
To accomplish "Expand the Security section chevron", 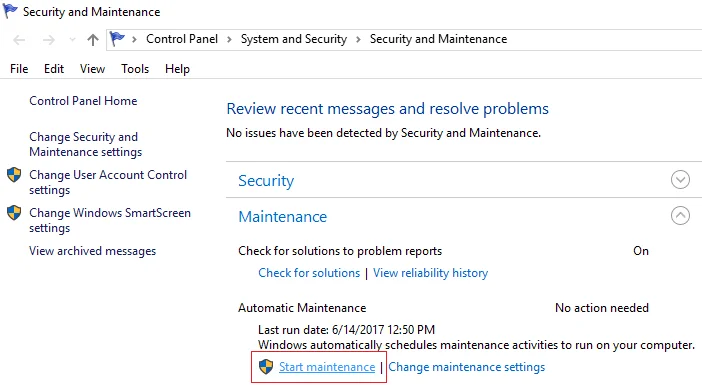I will (x=680, y=180).
